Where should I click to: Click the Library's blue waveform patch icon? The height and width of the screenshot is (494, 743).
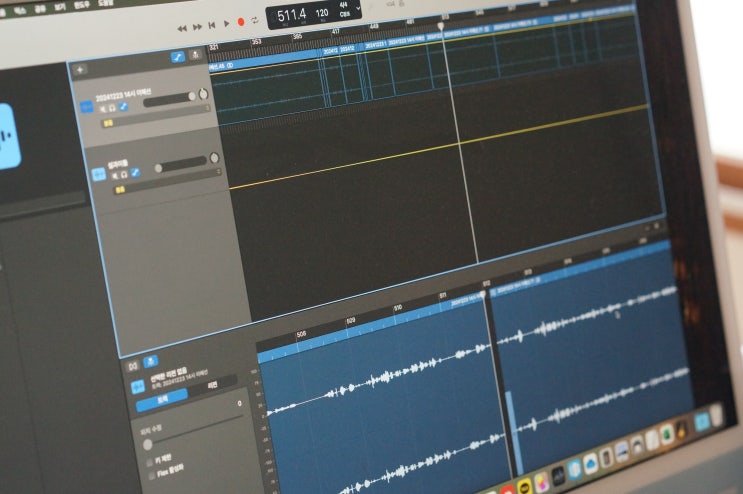(9, 136)
